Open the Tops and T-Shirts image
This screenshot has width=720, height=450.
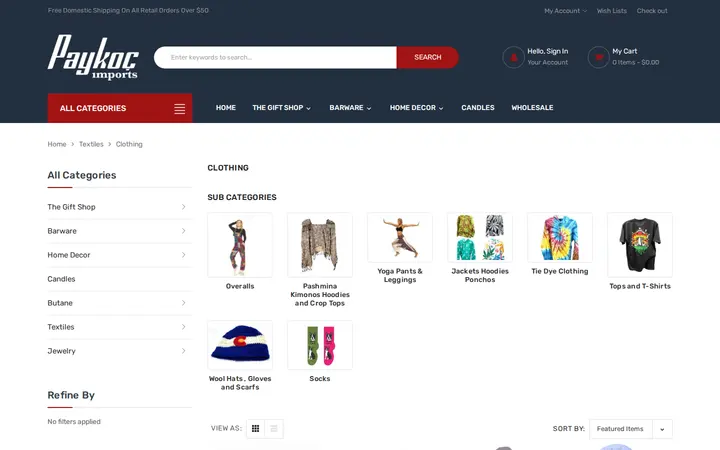pyautogui.click(x=640, y=245)
